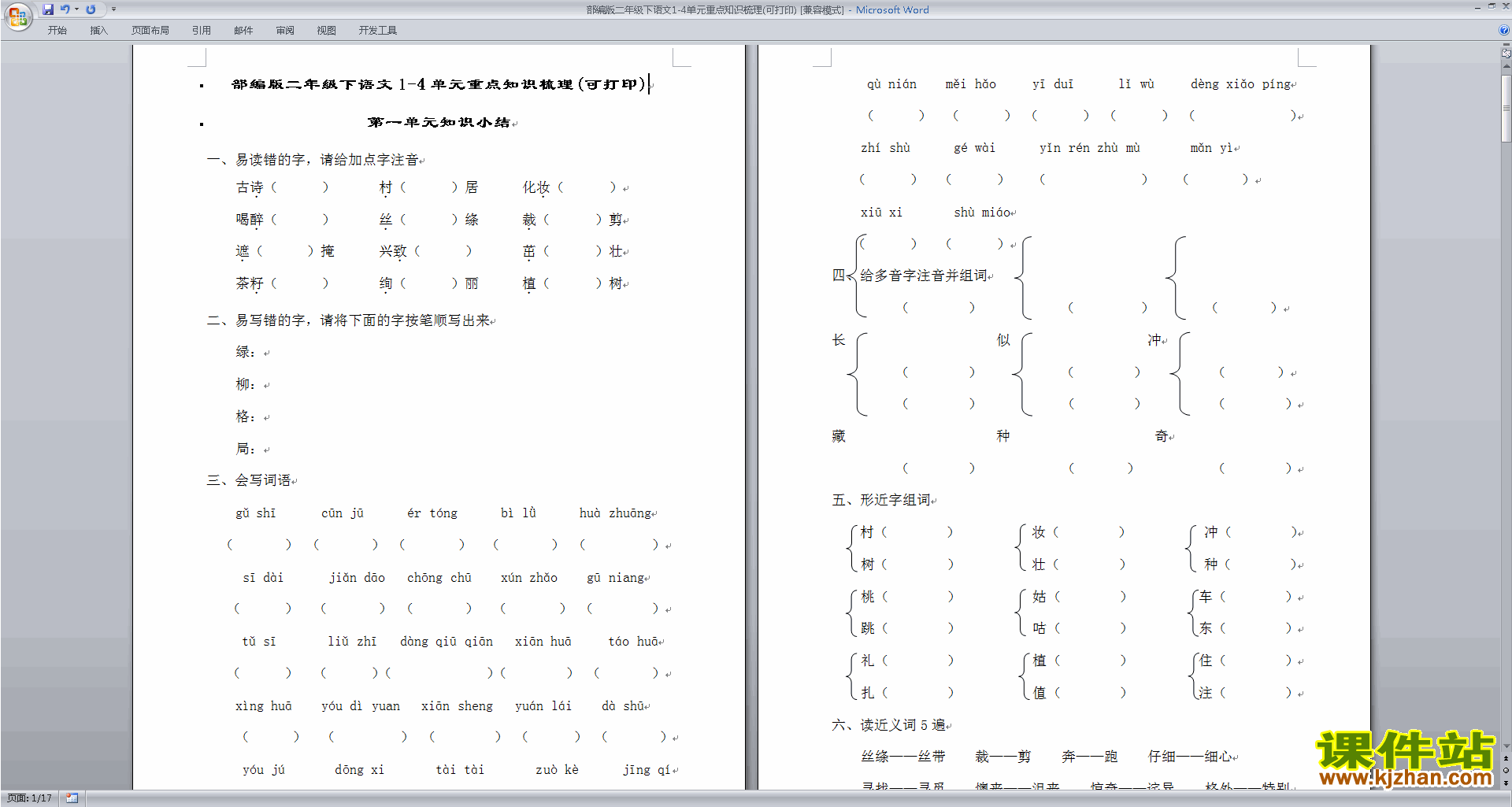The image size is (1512, 807).
Task: Click the word 茶籽 in the first exercise
Action: tap(250, 283)
